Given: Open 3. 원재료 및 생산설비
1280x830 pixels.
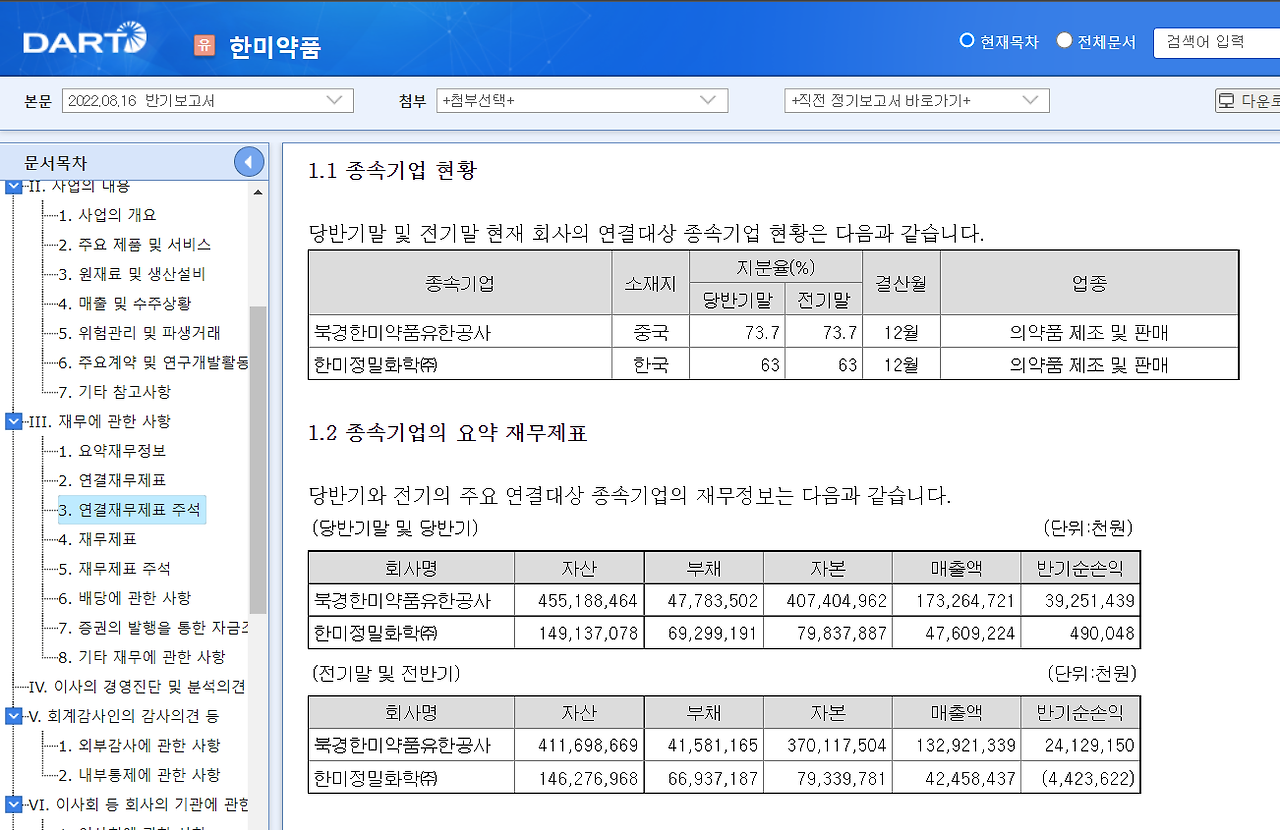Looking at the screenshot, I should tap(132, 274).
